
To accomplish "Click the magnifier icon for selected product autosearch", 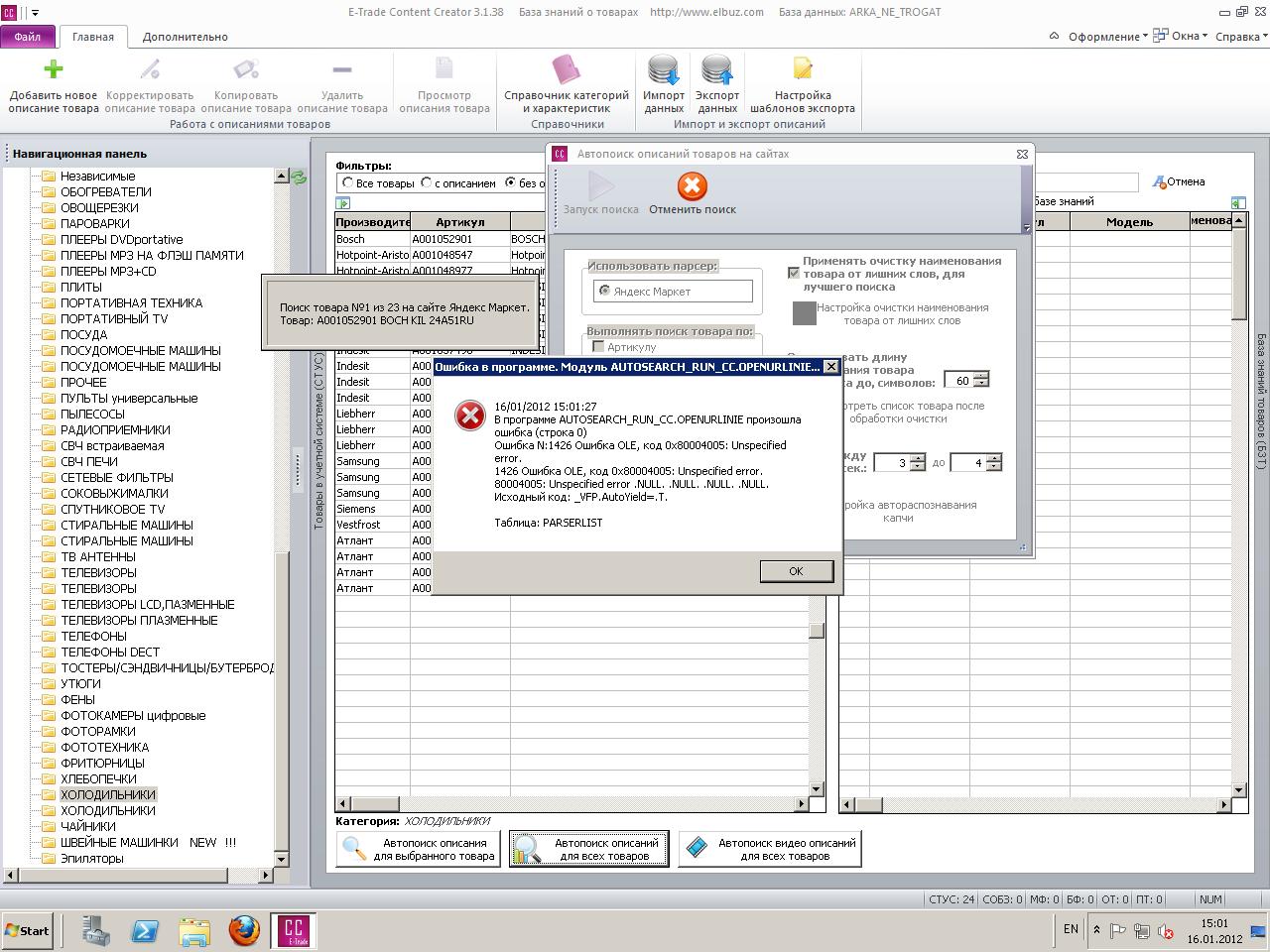I will pyautogui.click(x=354, y=849).
